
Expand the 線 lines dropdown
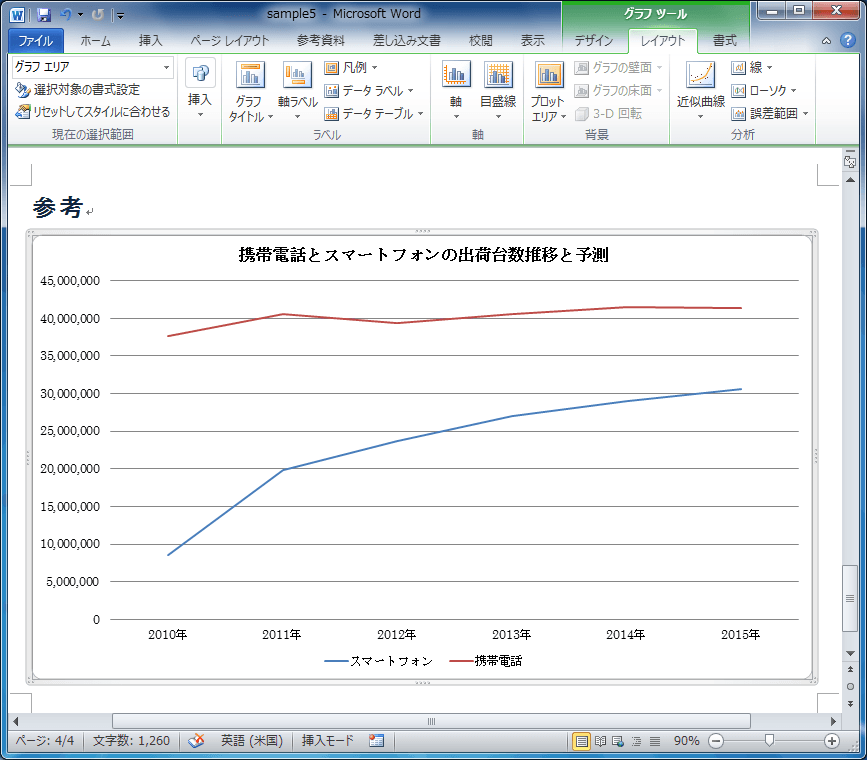pos(770,67)
